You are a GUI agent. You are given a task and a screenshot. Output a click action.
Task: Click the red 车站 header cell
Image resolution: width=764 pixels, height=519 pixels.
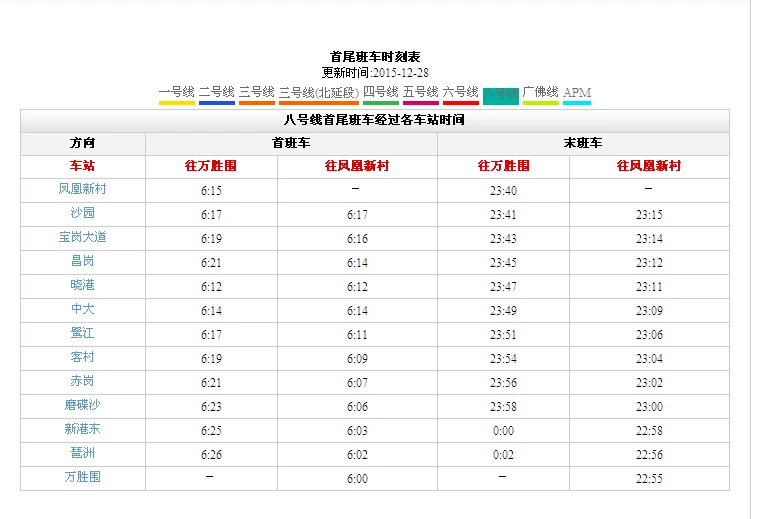pyautogui.click(x=82, y=166)
